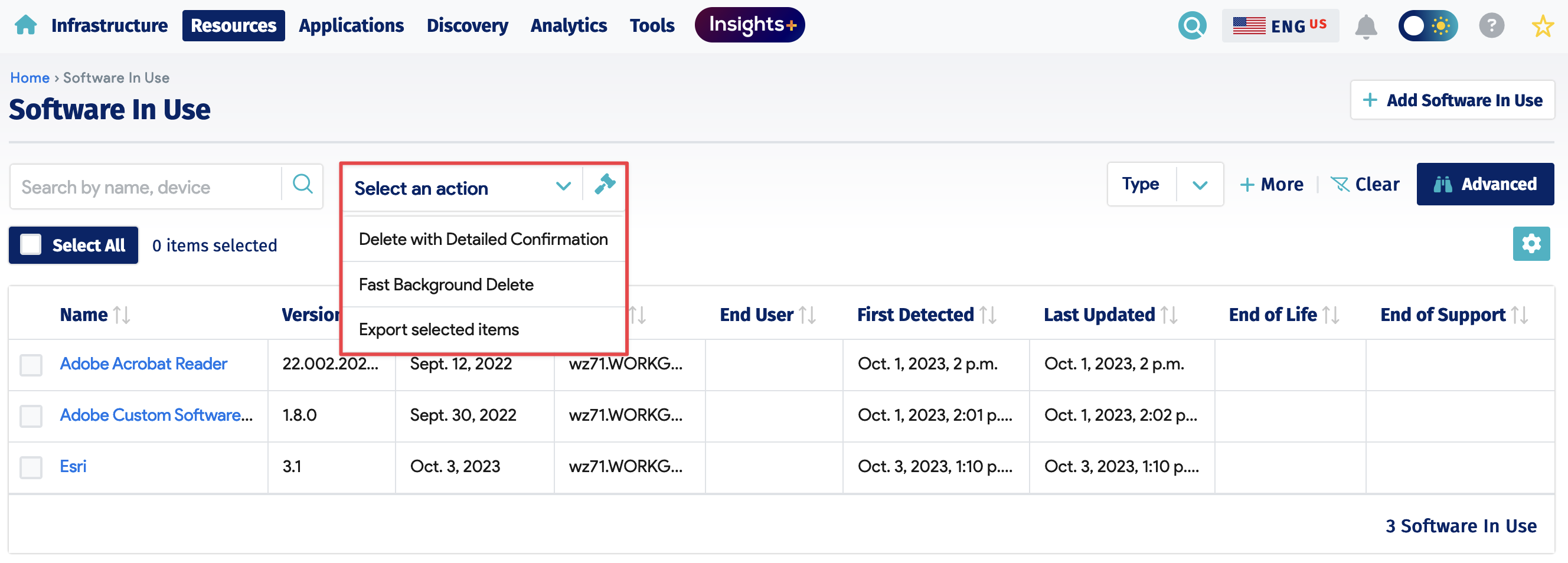Go to the home icon
Screen dimensions: 1568x563
25,25
